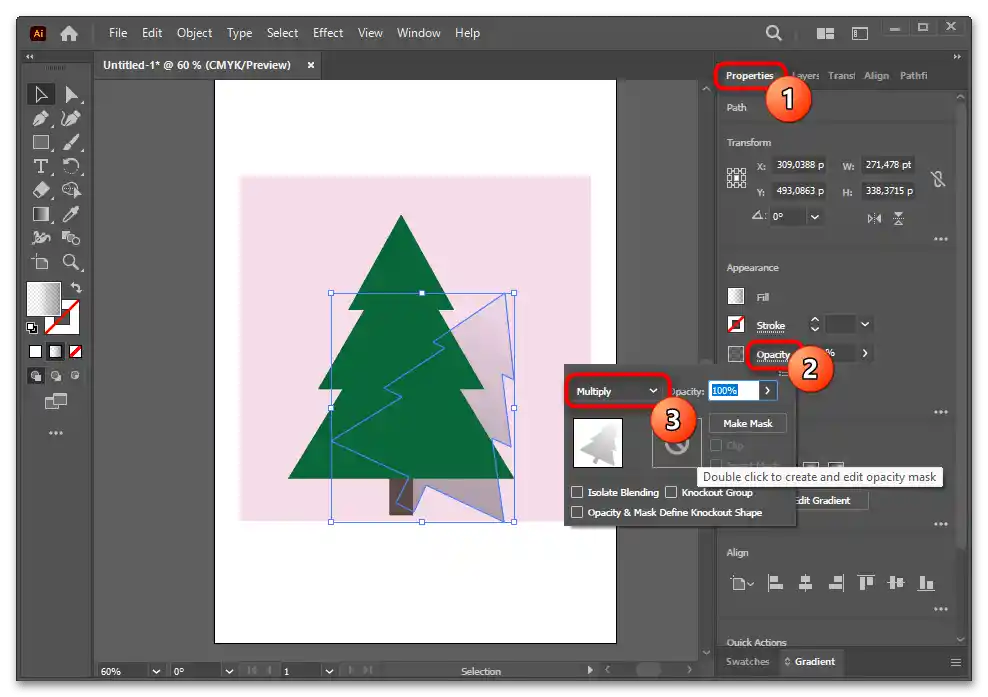This screenshot has width=988, height=697.
Task: Select the Eyedropper tool
Action: [x=71, y=214]
